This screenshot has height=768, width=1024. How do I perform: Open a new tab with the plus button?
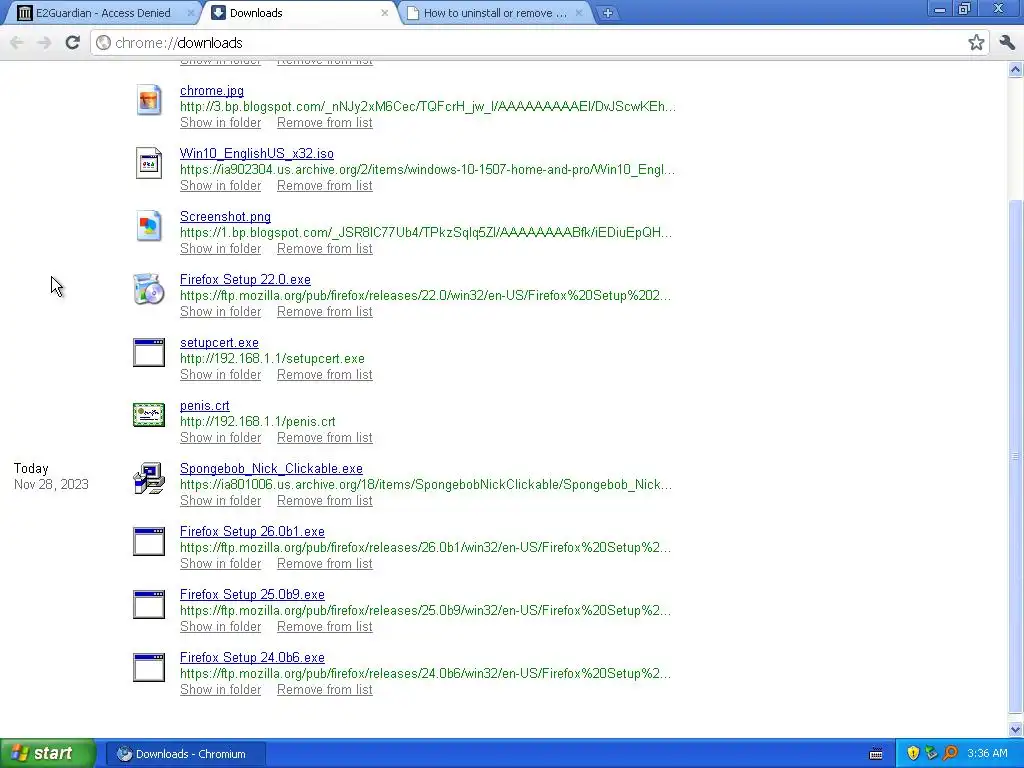607,13
